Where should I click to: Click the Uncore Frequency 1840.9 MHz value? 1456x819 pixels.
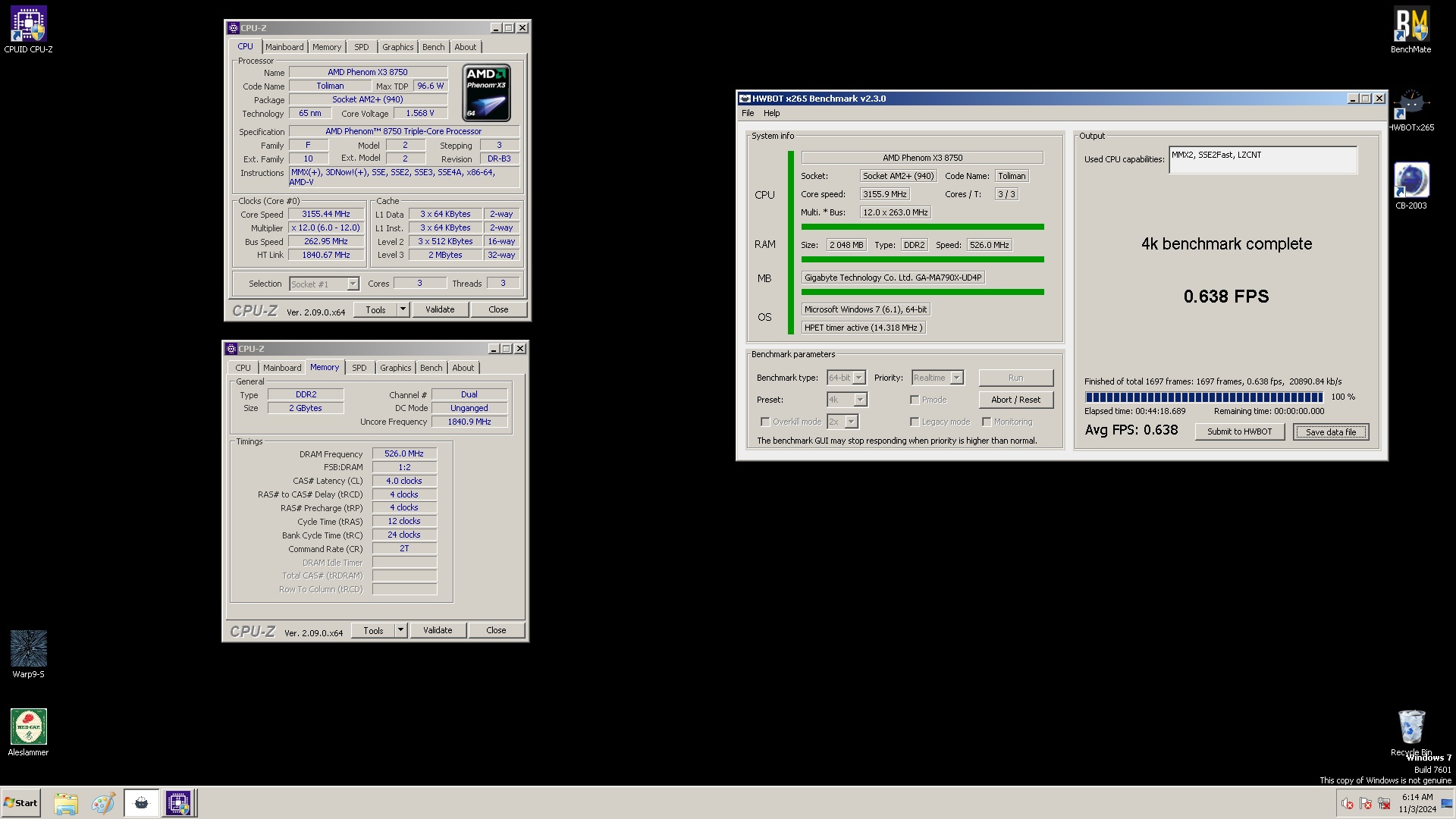(469, 422)
